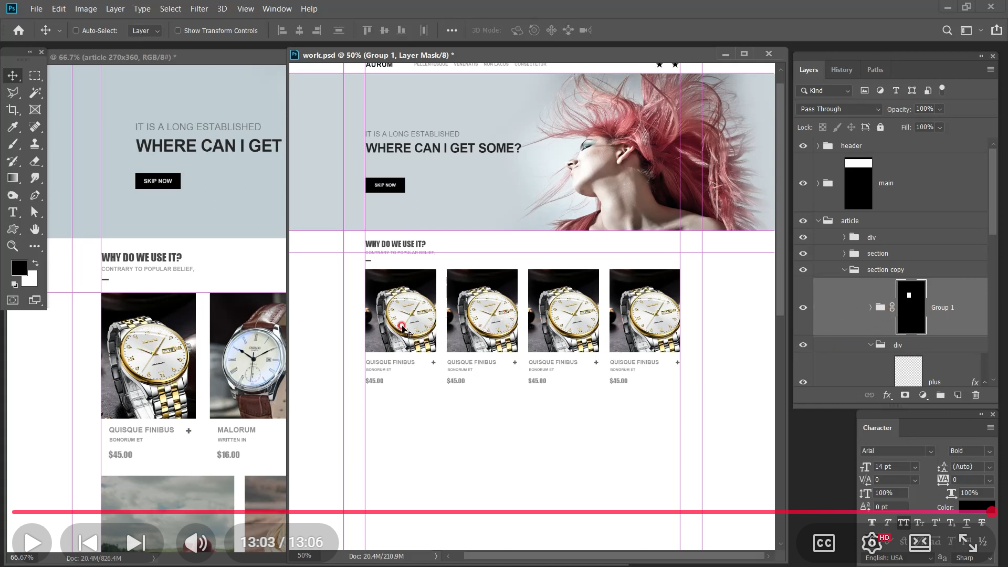
Task: Go to previous video
Action: point(86,543)
